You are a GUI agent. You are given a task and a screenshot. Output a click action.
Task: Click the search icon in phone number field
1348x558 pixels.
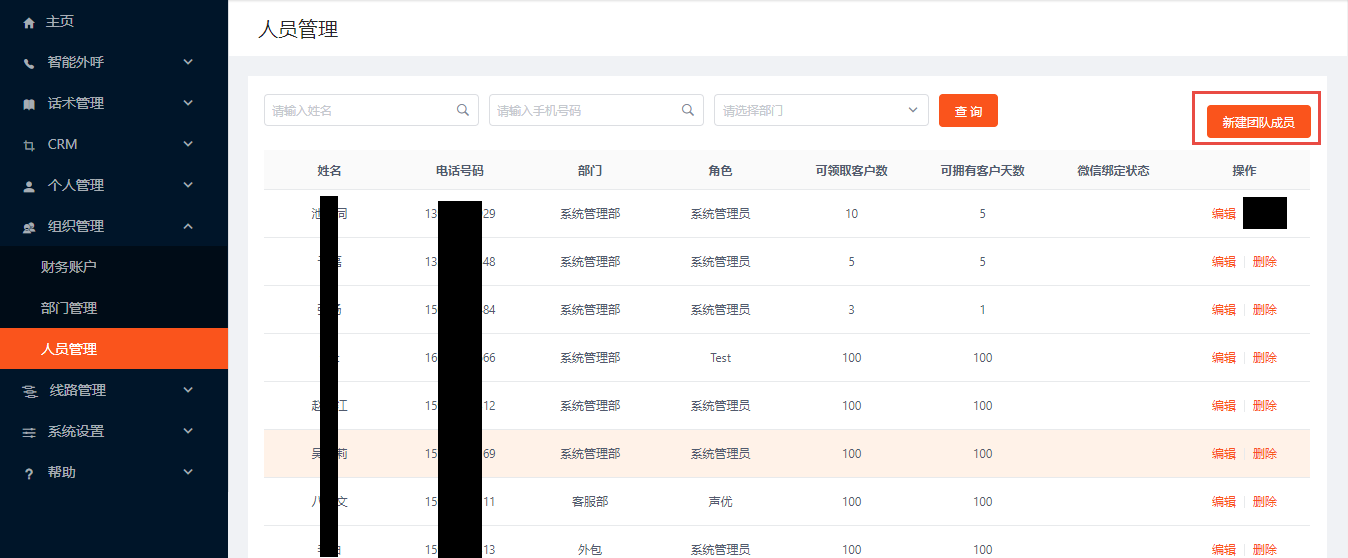coord(688,110)
